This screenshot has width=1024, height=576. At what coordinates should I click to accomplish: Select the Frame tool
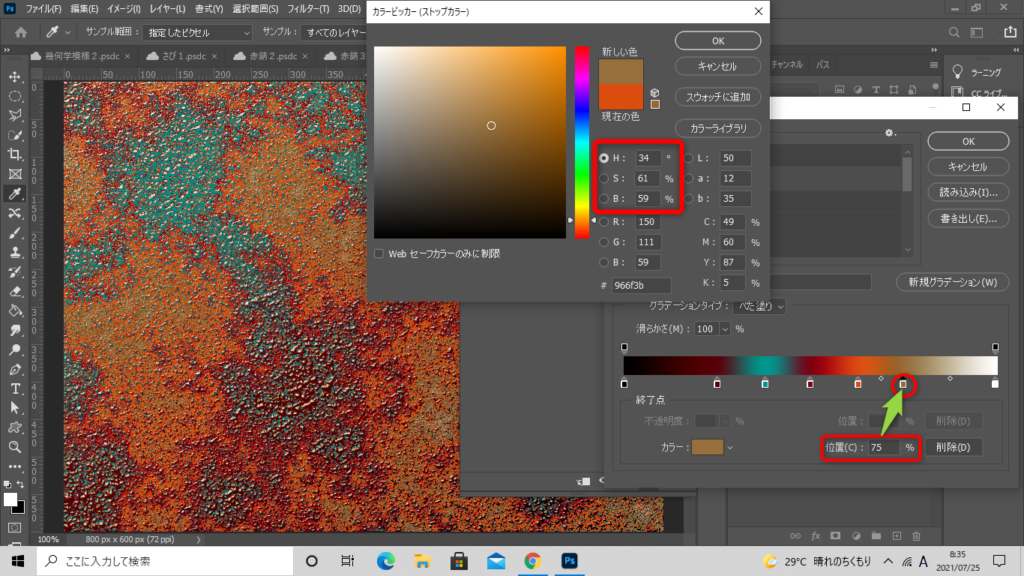pos(15,174)
